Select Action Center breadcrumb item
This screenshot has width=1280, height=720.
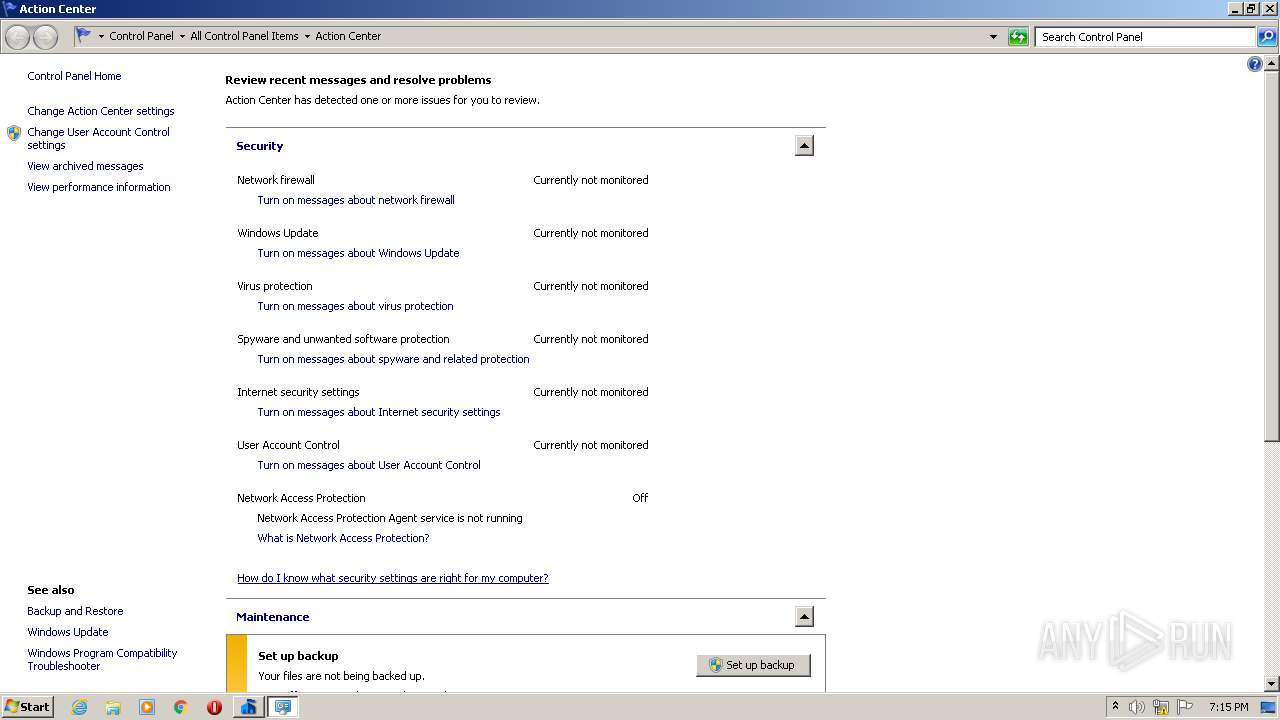348,36
